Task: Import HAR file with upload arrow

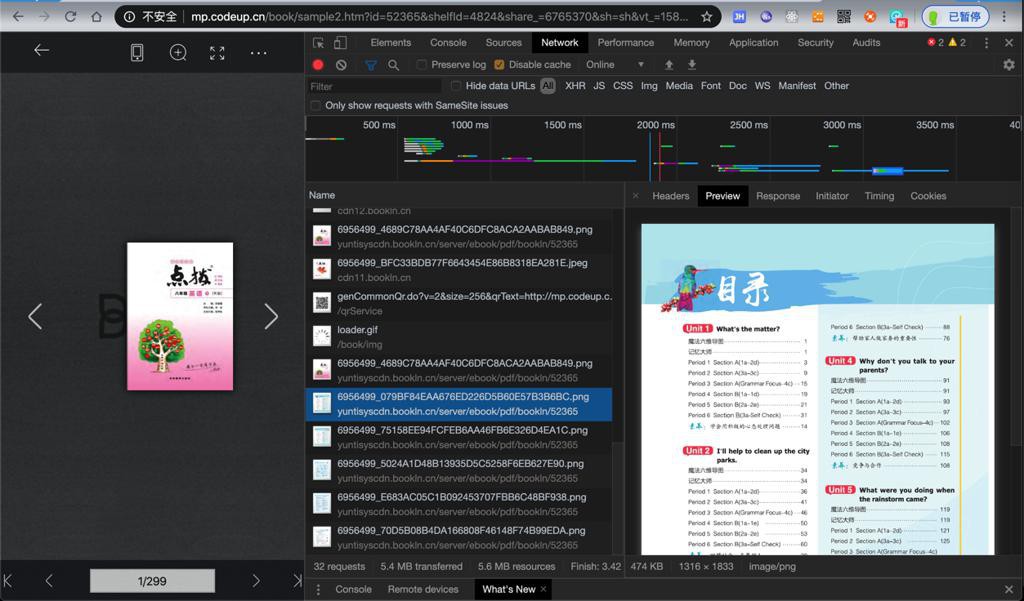Action: click(669, 65)
